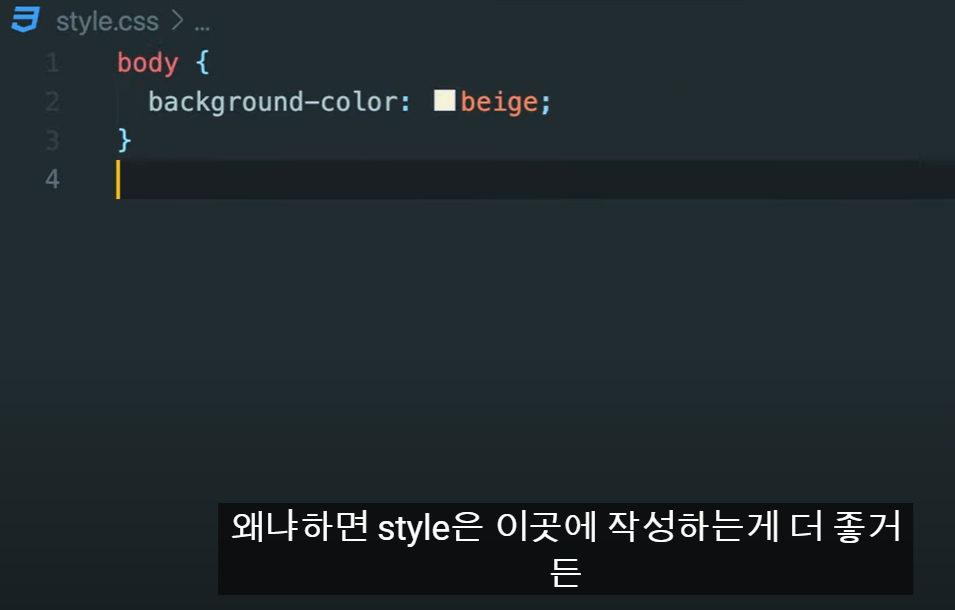The height and width of the screenshot is (610, 955).
Task: Click the opening curly brace after body
Action: (x=203, y=63)
